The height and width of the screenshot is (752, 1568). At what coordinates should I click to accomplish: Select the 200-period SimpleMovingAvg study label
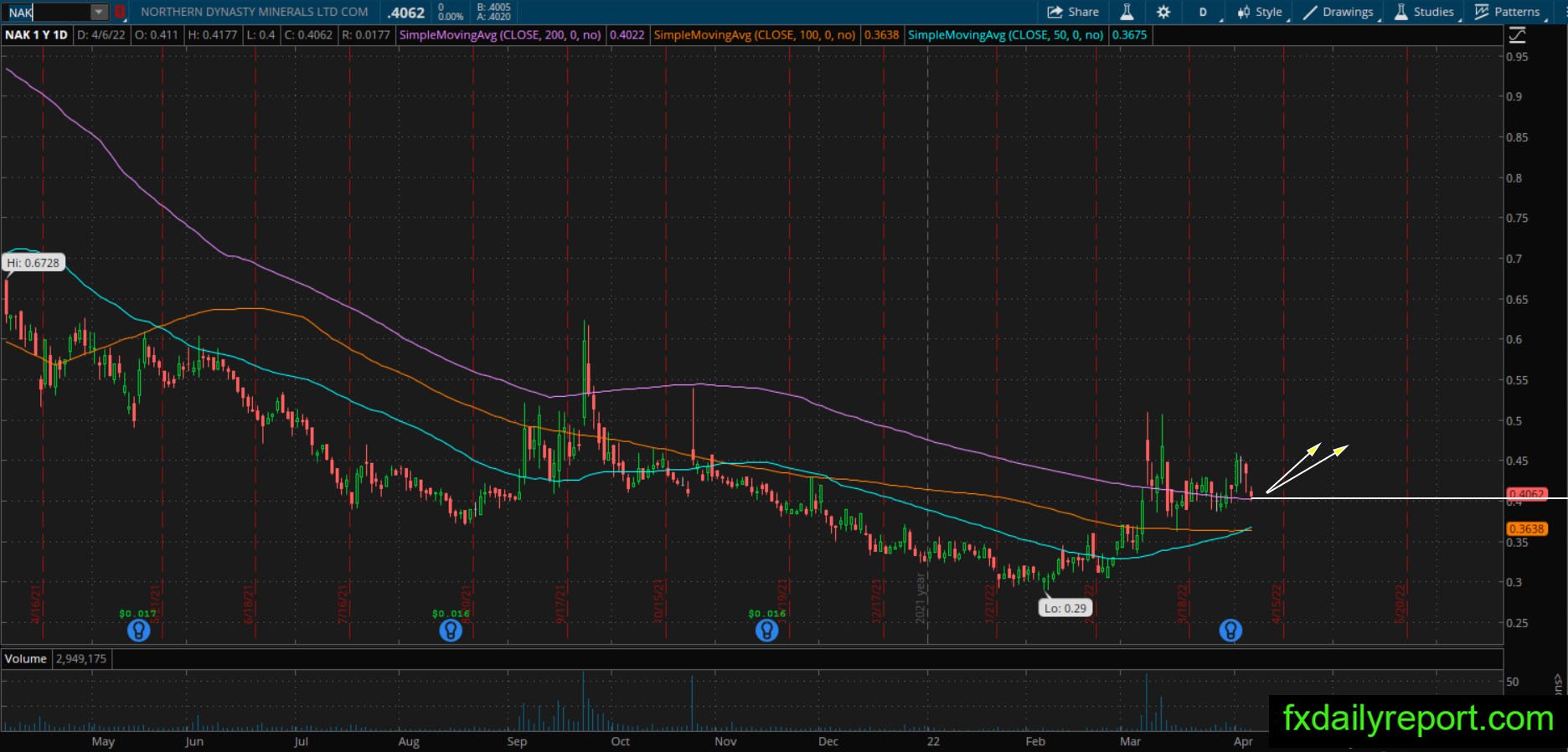[500, 35]
